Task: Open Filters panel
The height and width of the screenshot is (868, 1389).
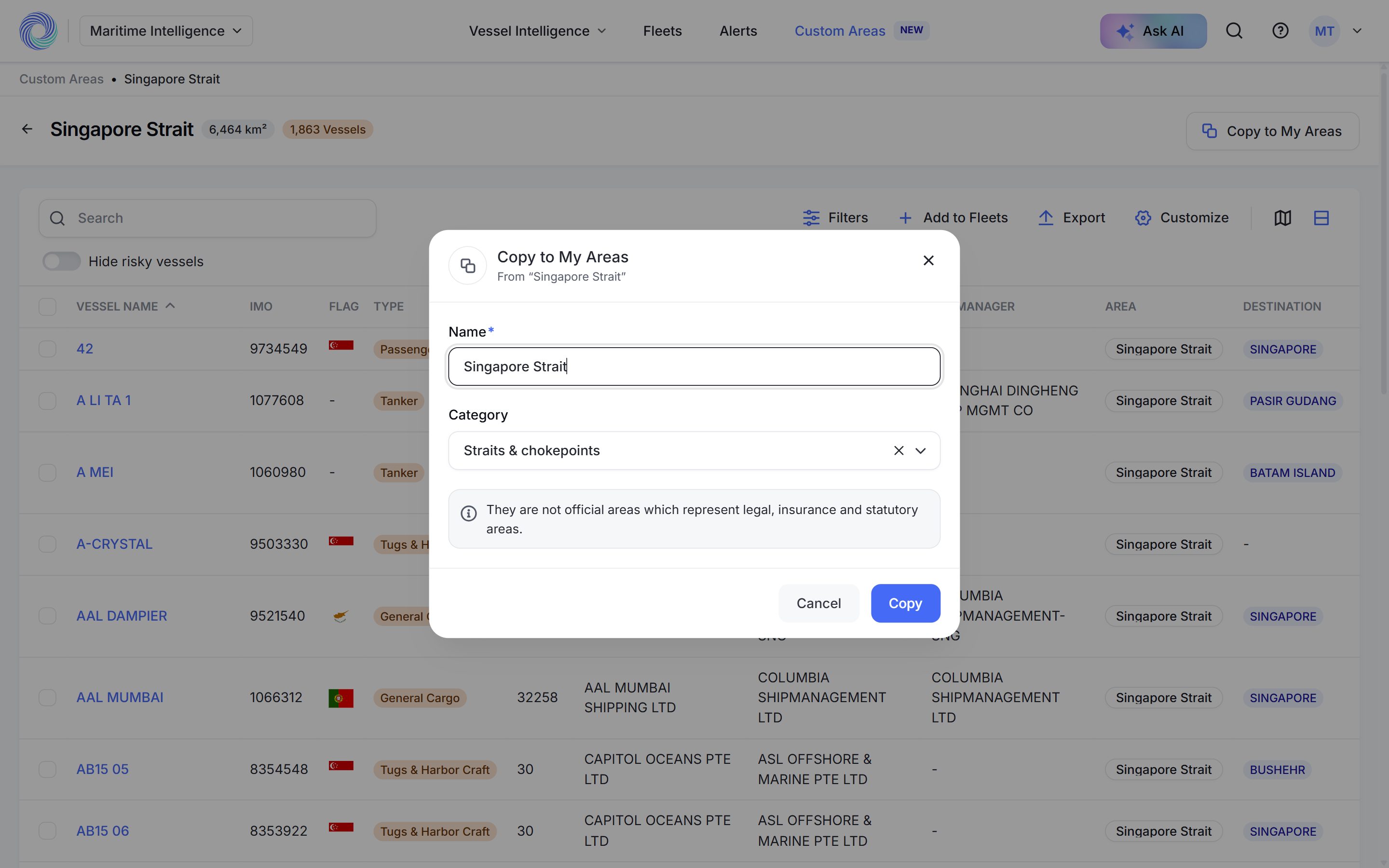Action: 835,218
